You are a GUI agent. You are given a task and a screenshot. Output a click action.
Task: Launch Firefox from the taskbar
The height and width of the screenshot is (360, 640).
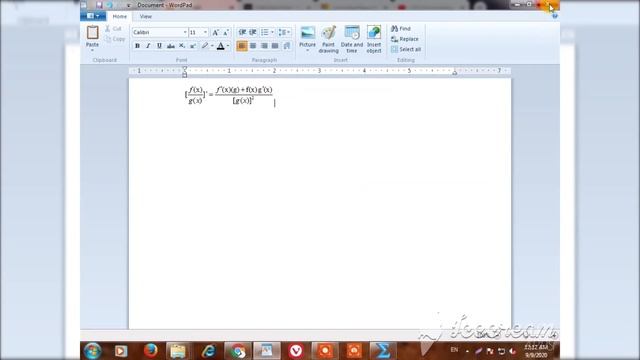[x=150, y=351]
